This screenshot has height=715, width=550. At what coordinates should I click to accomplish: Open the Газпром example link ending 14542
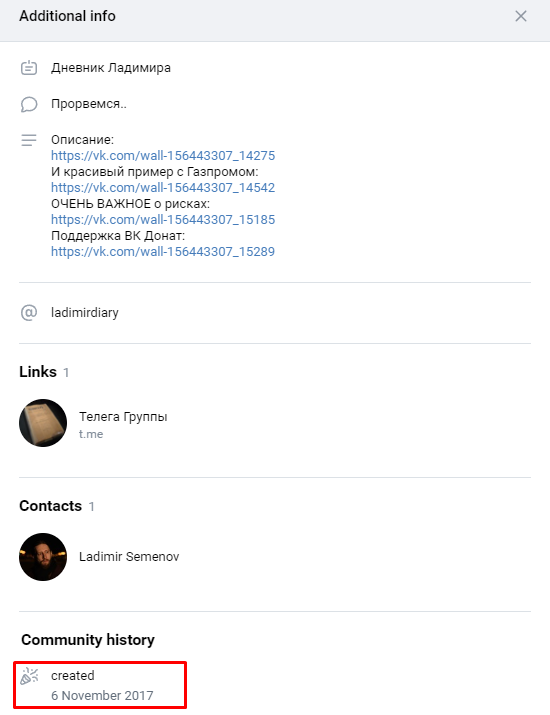tap(163, 187)
